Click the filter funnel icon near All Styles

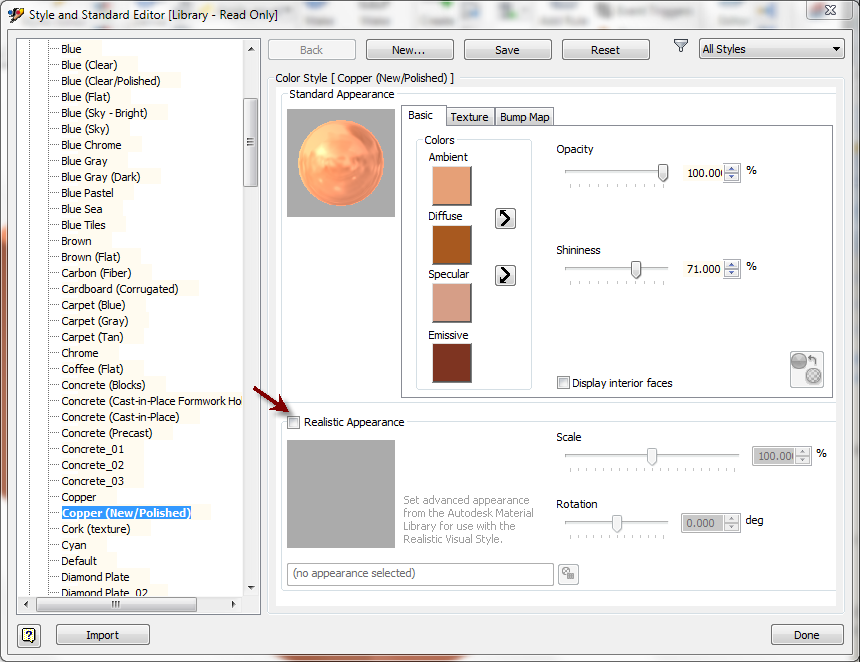tap(680, 45)
